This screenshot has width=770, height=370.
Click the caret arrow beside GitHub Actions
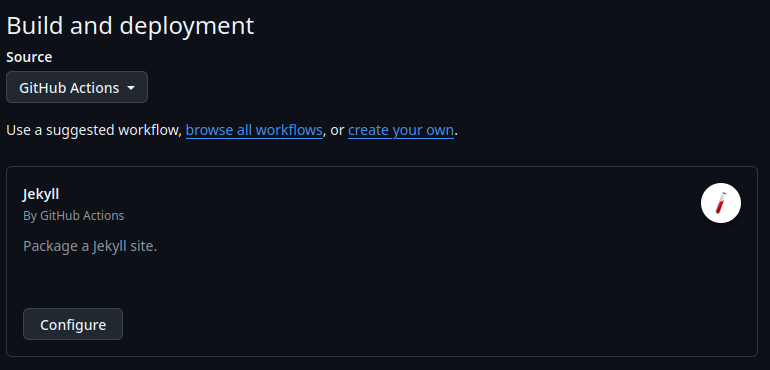click(x=131, y=88)
